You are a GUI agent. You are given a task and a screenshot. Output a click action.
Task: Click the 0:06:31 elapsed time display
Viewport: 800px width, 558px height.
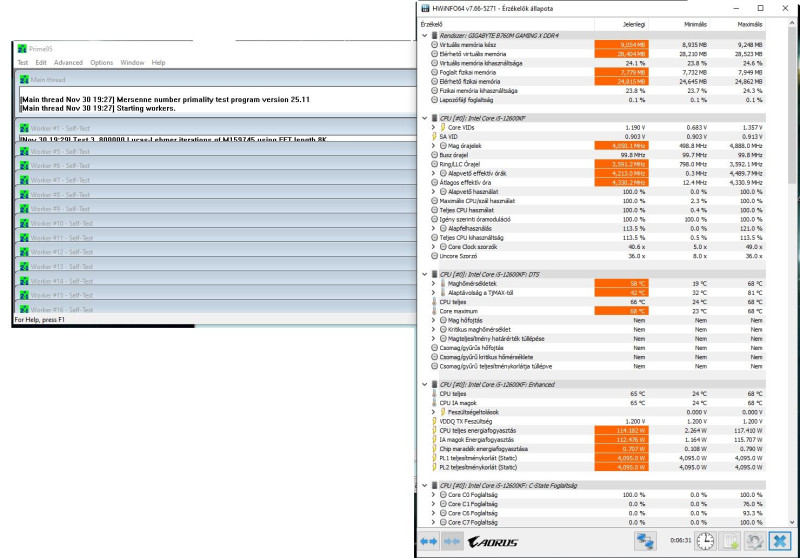tap(681, 540)
